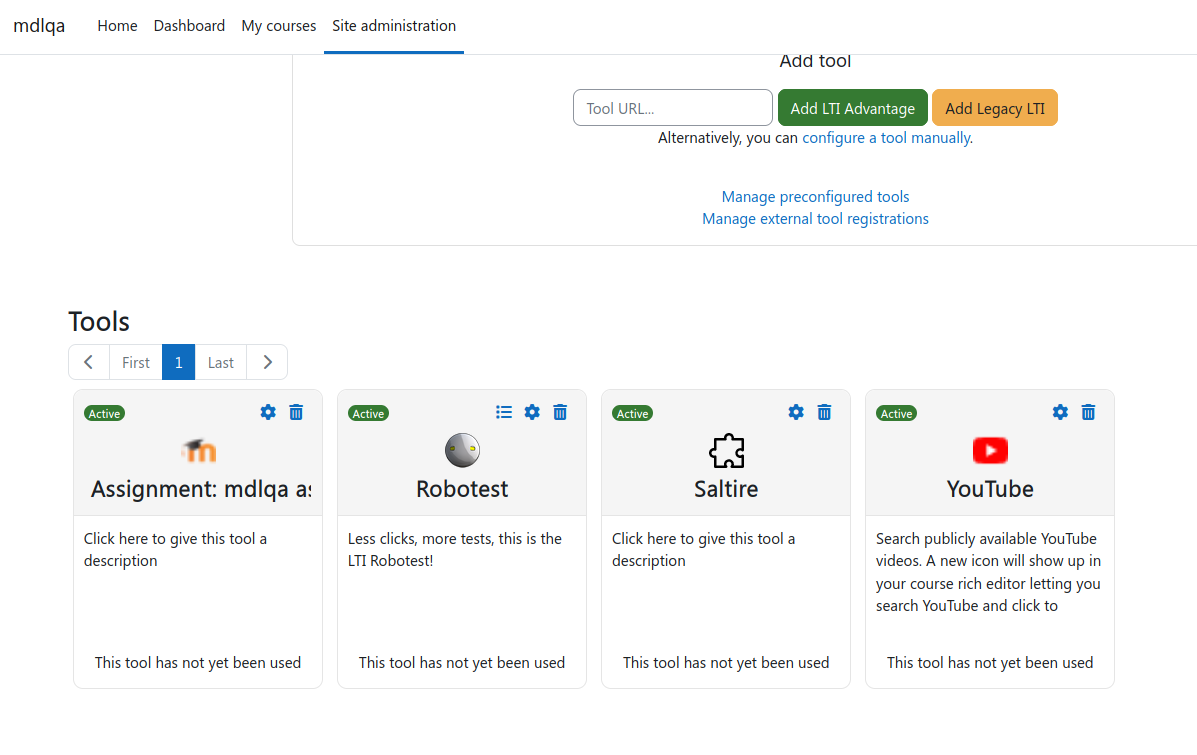Open YouTube tool settings gear
Image resolution: width=1197 pixels, height=755 pixels.
[x=1060, y=412]
